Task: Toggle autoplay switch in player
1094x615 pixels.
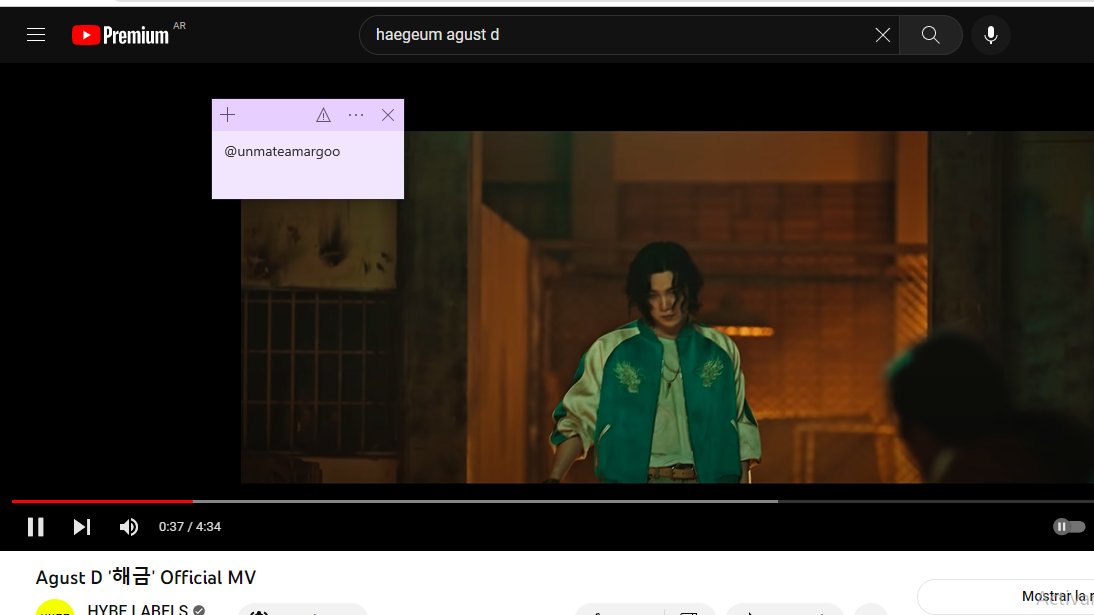Action: [1069, 526]
